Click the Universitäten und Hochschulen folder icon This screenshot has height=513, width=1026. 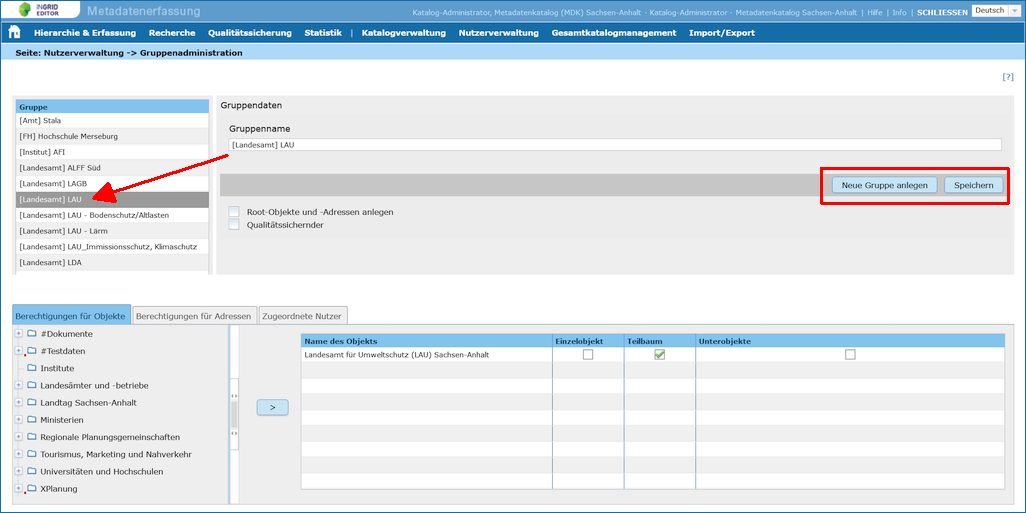pos(31,471)
